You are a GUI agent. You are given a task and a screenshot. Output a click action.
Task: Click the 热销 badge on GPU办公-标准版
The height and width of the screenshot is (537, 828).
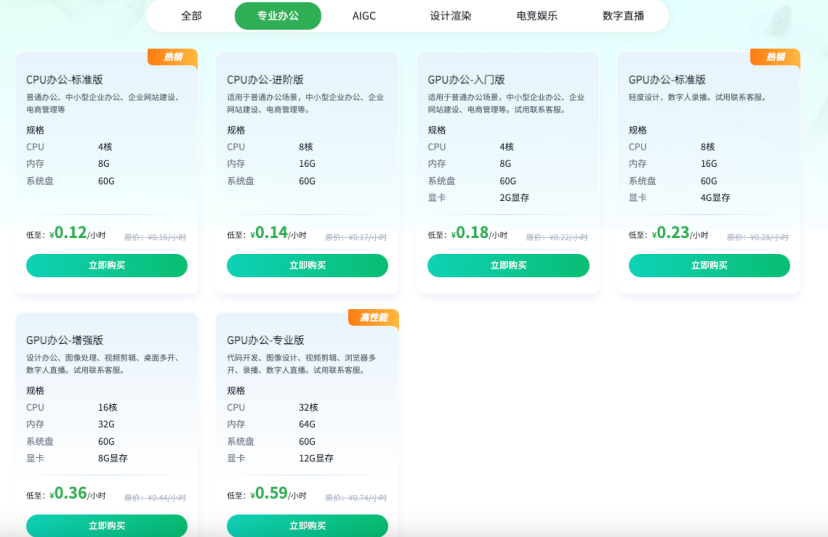pos(775,57)
